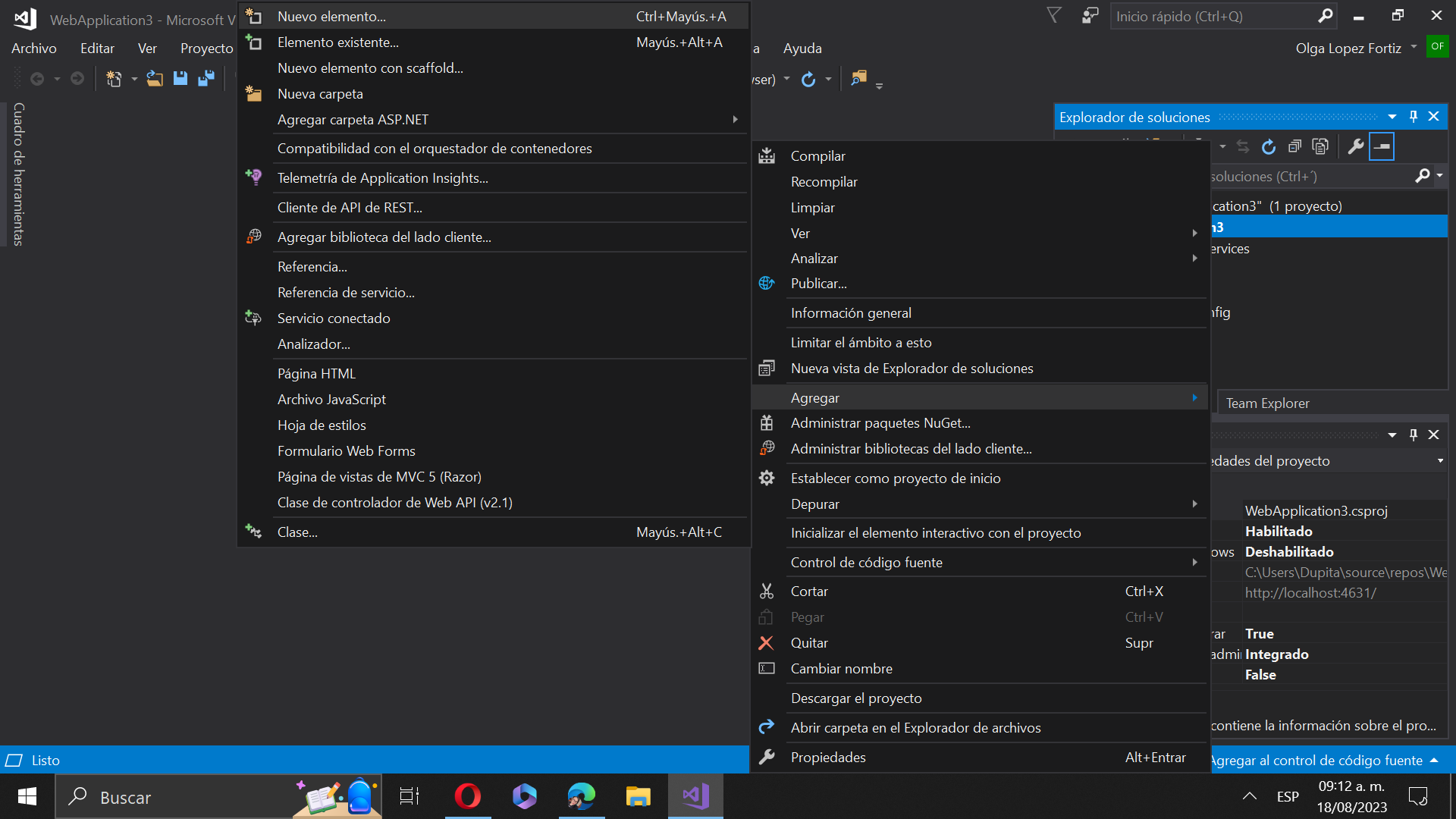Click the wrench properties icon in Solution Explorer

click(x=1356, y=146)
